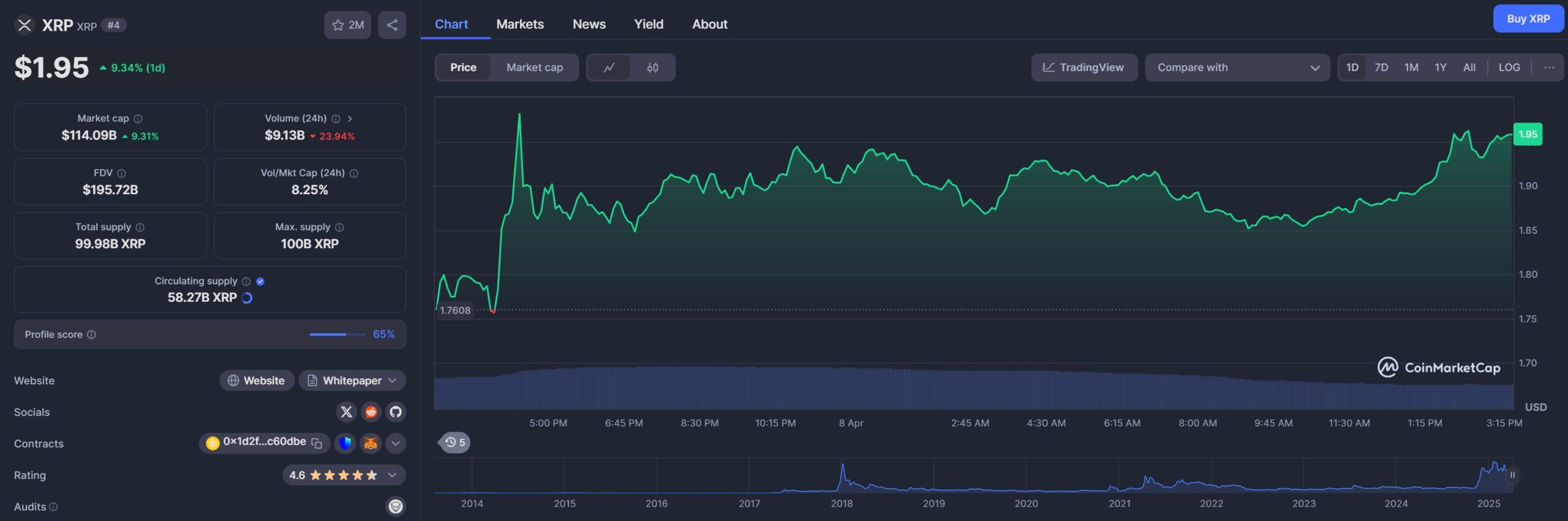Show Profile score info icon
Screen dimensions: 1568x521
coord(91,335)
